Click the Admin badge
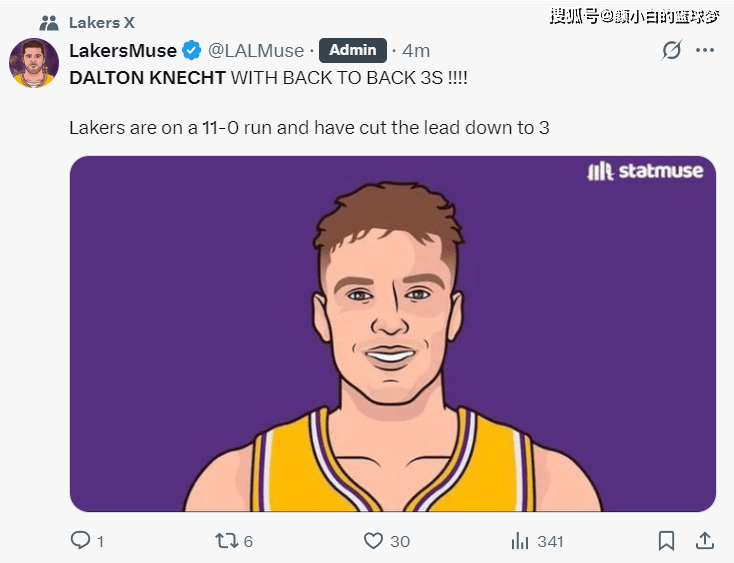The height and width of the screenshot is (563, 734). click(352, 50)
